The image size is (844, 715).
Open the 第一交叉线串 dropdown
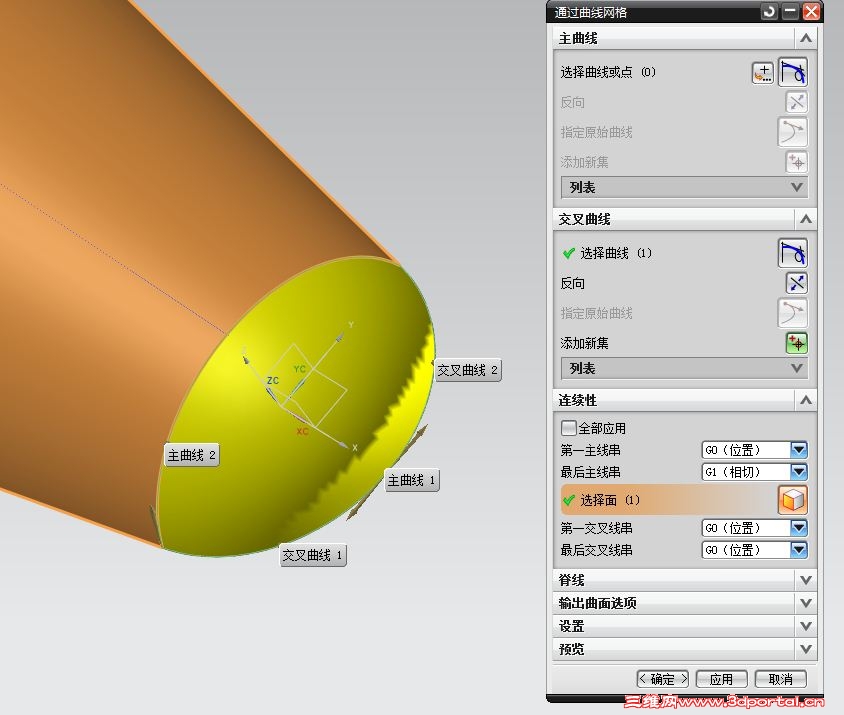pos(799,528)
